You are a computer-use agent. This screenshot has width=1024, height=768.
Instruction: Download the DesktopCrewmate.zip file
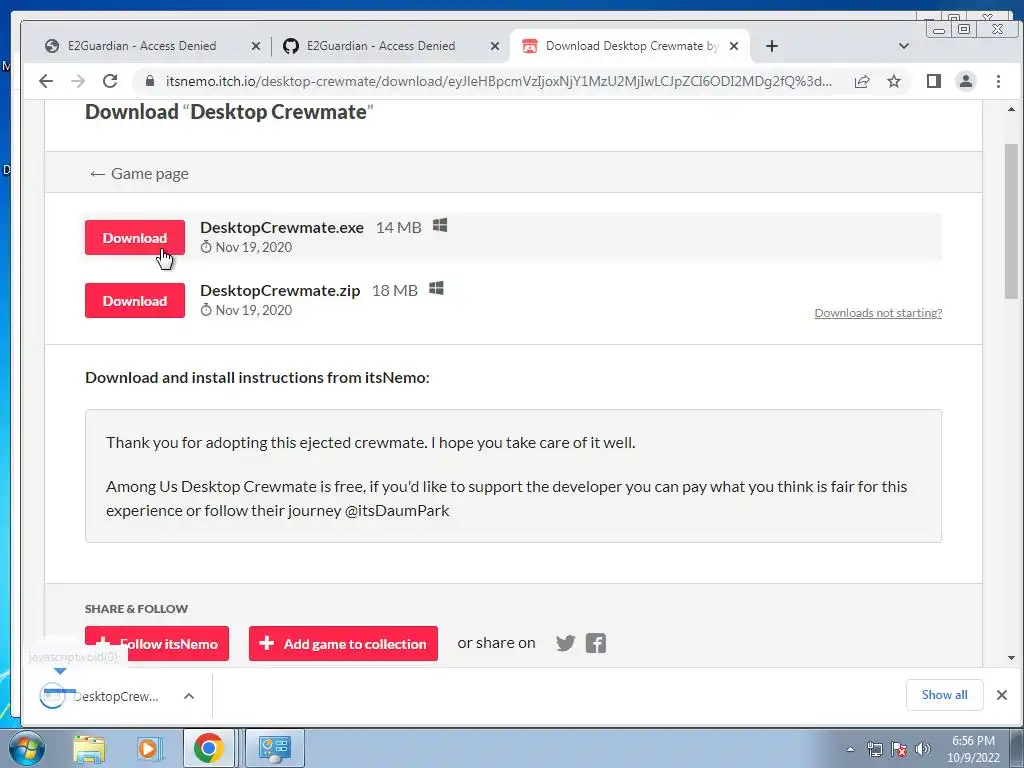[135, 300]
